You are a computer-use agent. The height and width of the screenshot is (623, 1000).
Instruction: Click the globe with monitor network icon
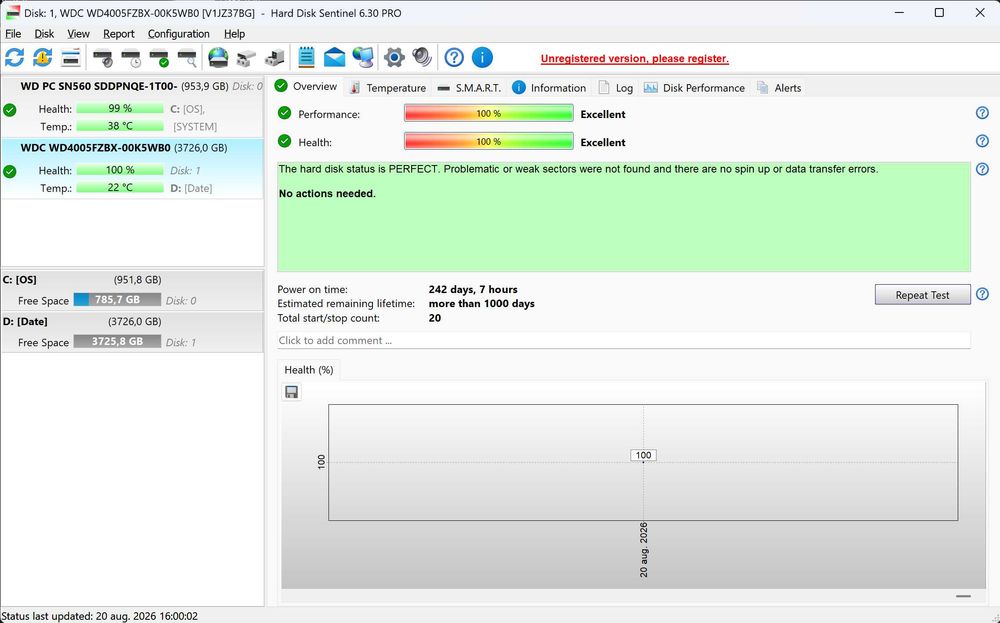tap(363, 57)
